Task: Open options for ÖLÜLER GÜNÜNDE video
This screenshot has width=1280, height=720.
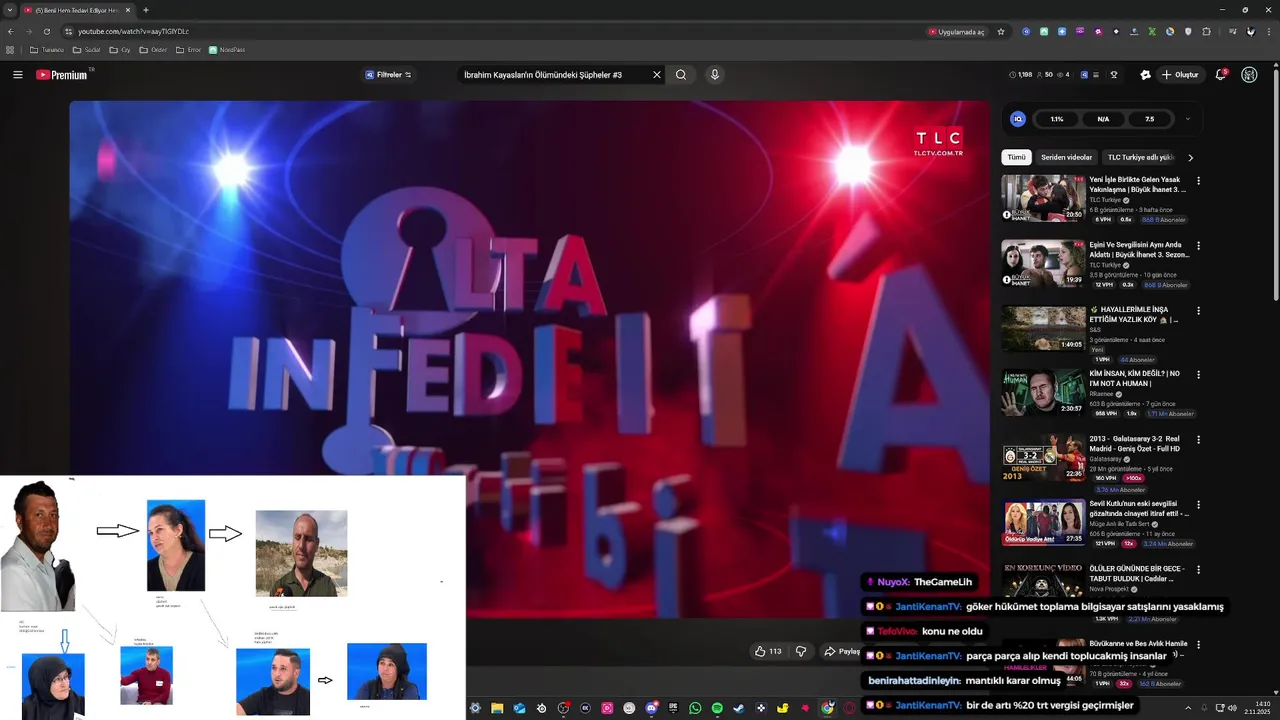Action: (x=1198, y=570)
